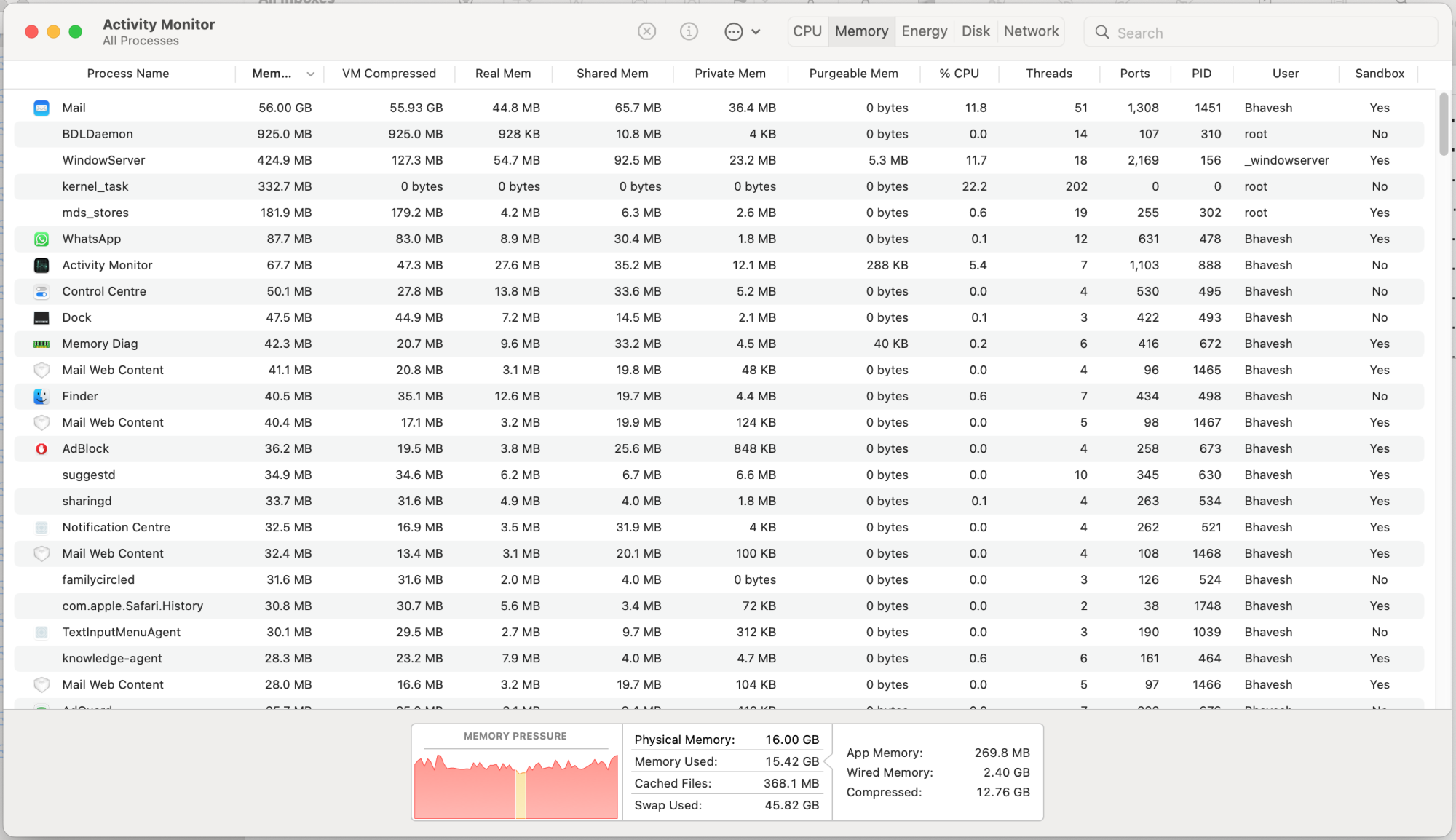Click the Control Centre process icon
This screenshot has height=840, width=1456.
41,291
